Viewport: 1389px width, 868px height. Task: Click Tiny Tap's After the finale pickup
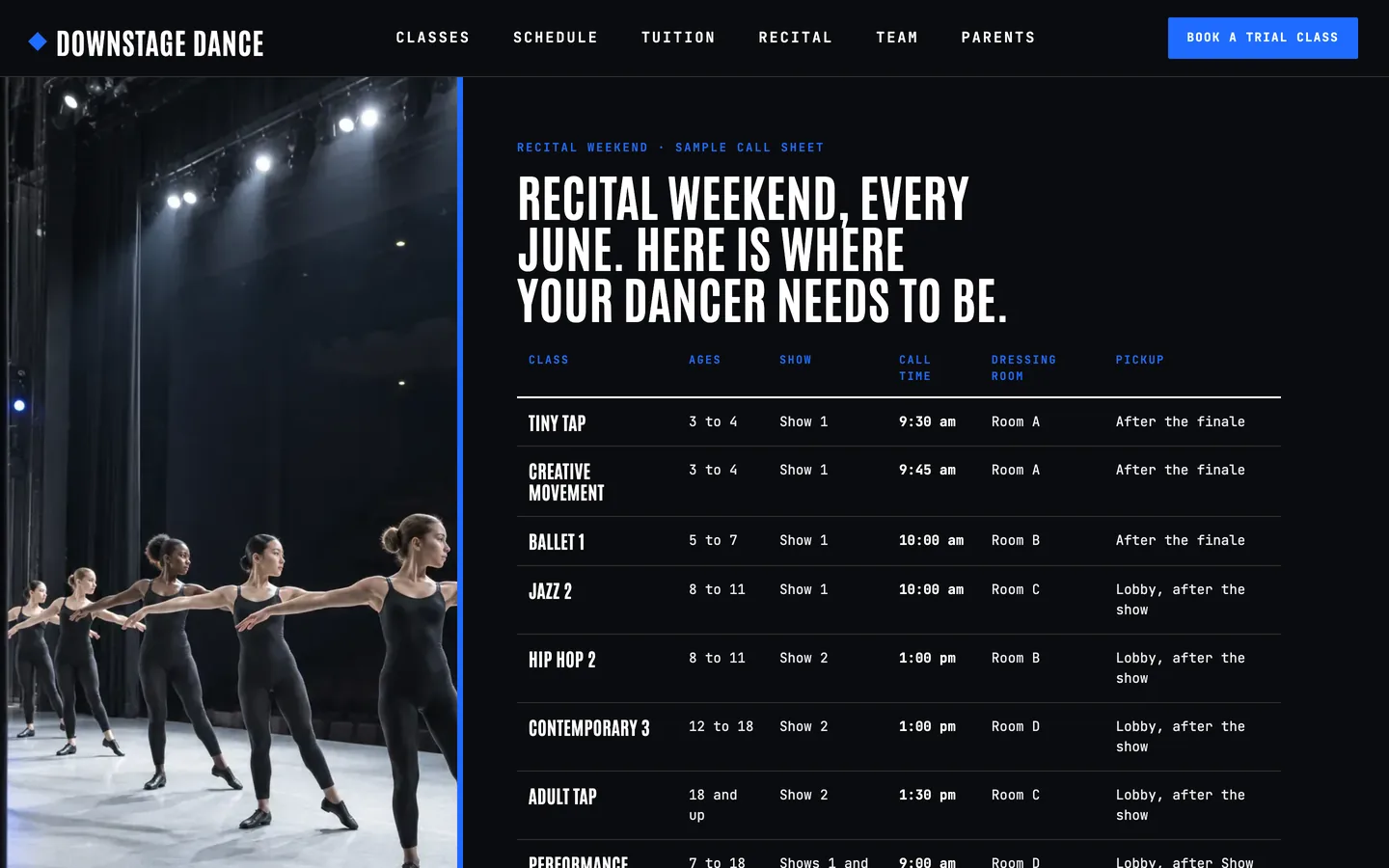tap(1181, 421)
